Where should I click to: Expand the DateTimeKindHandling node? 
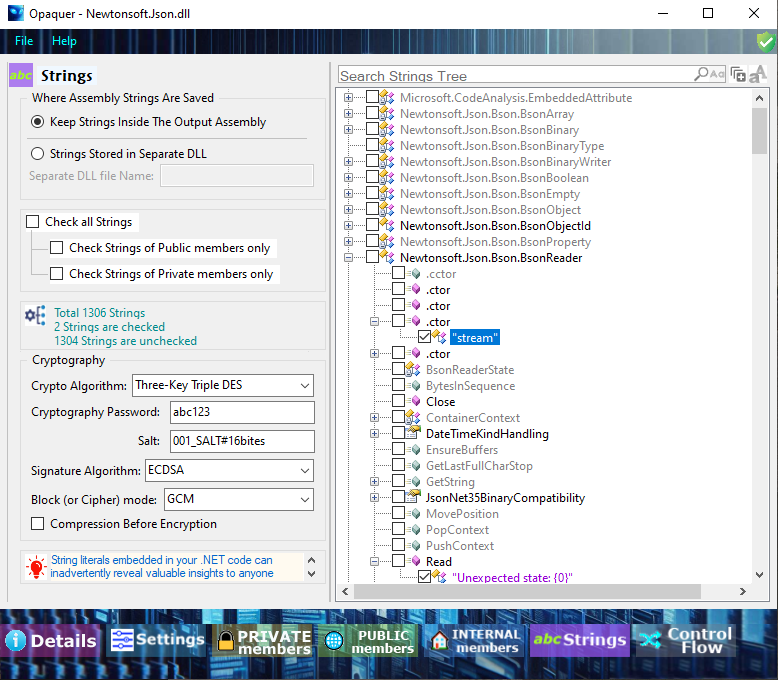pos(375,433)
